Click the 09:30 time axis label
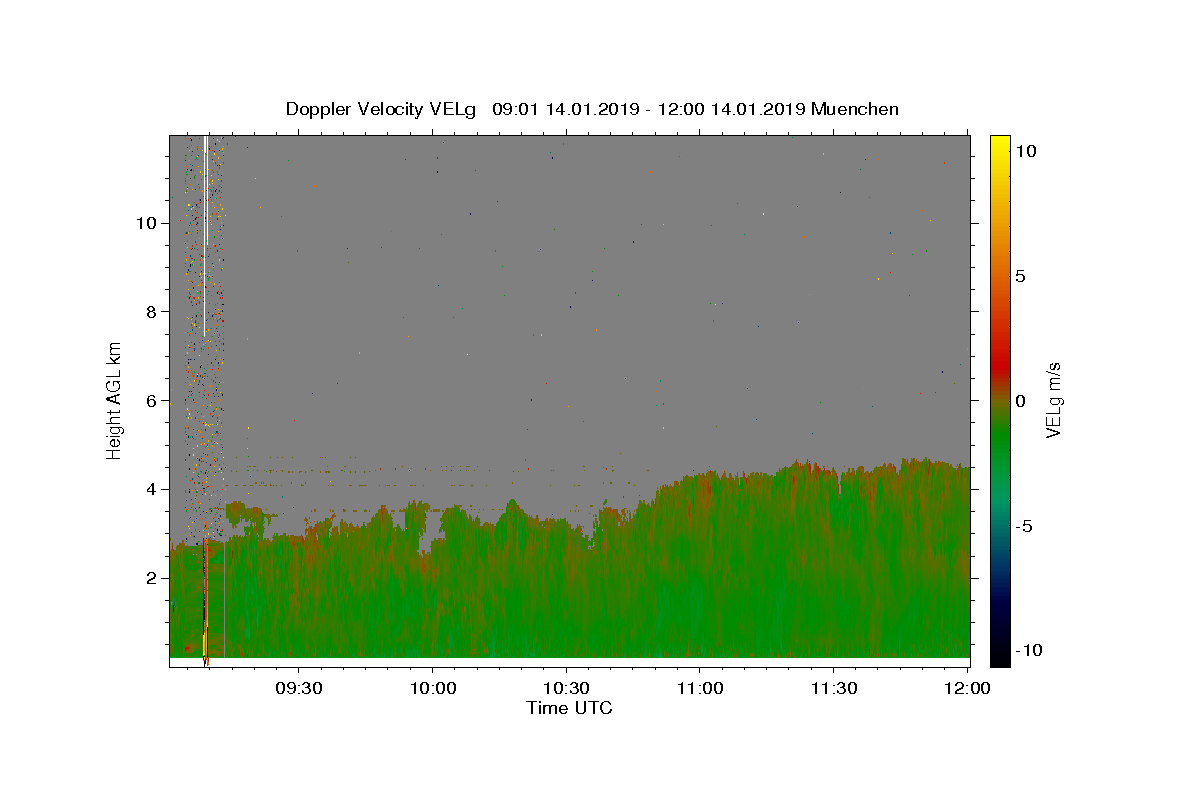The height and width of the screenshot is (800, 1200). pyautogui.click(x=299, y=688)
